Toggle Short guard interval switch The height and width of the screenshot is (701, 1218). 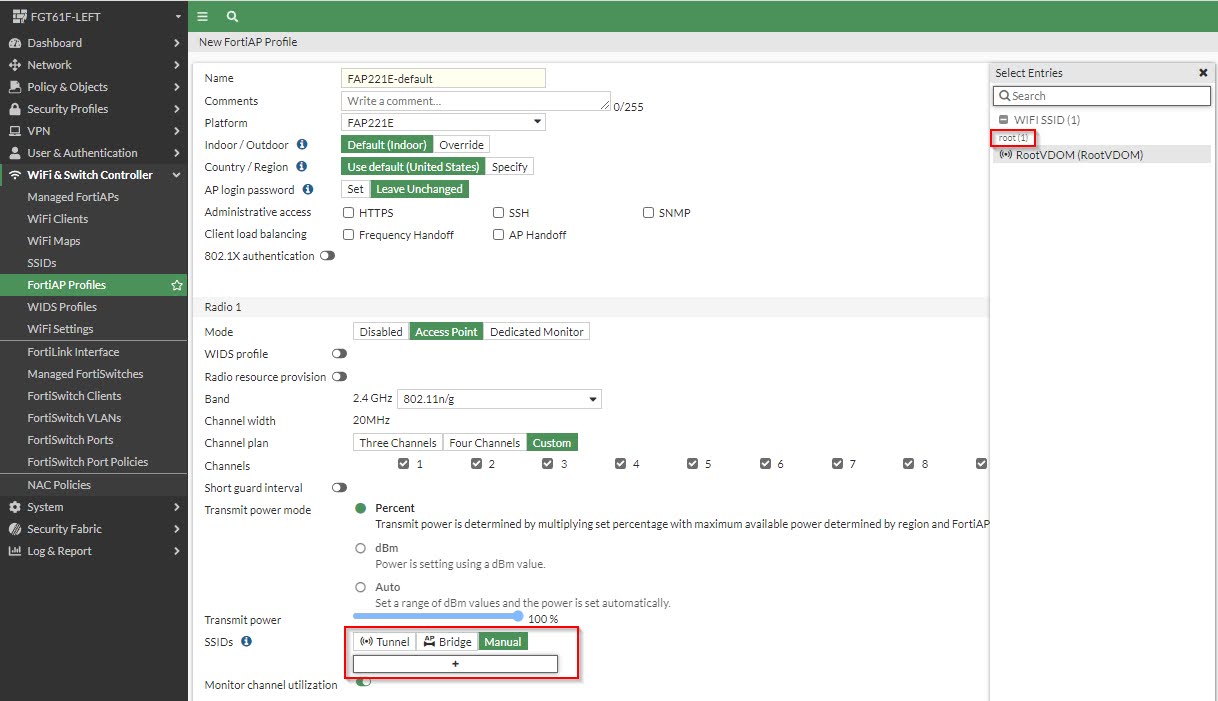point(340,488)
